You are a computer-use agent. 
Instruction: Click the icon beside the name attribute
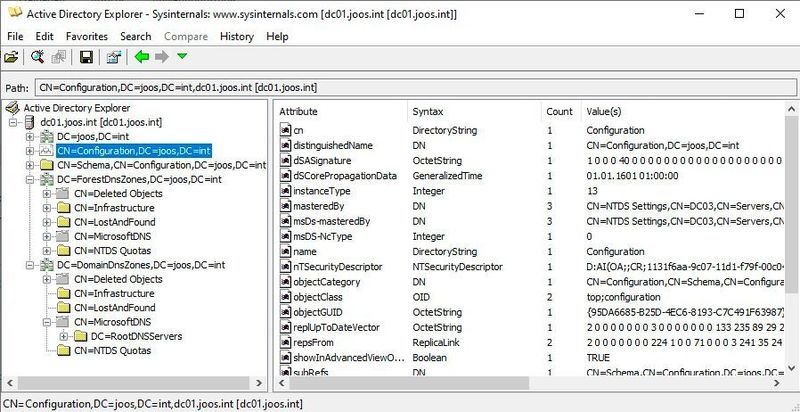(285, 251)
